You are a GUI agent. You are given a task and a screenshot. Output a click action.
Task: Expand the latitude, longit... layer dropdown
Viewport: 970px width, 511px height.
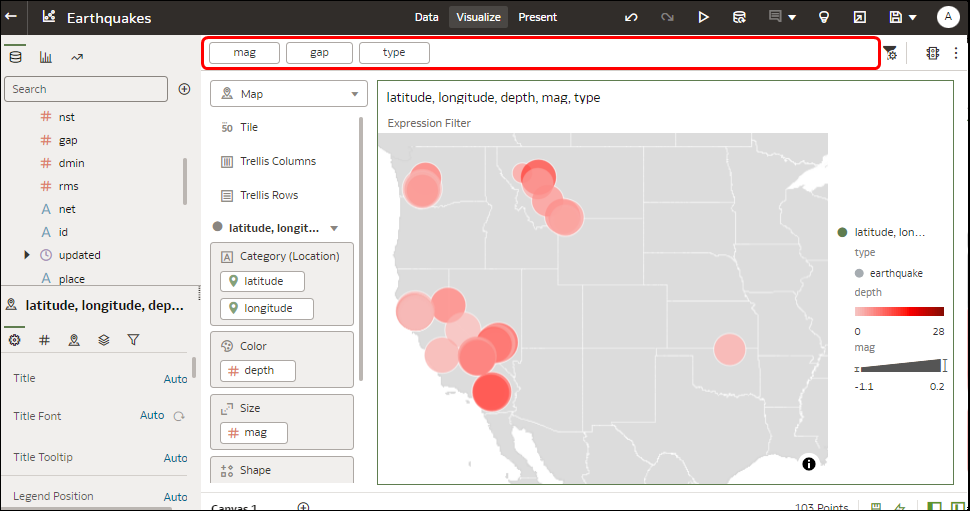334,228
